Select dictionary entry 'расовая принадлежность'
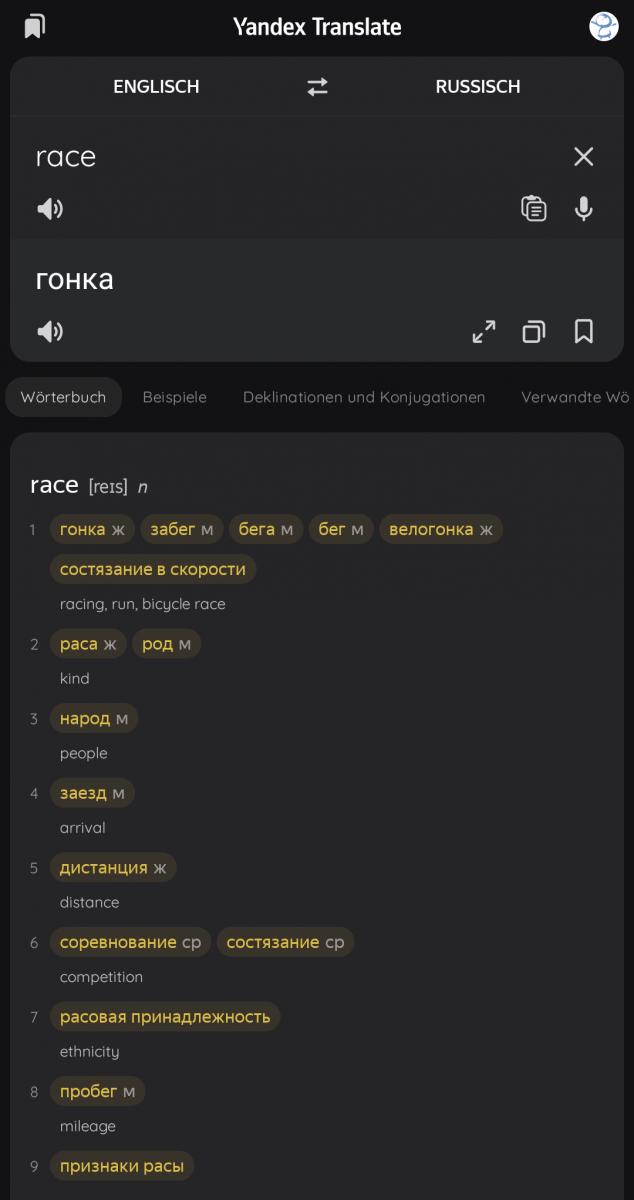The height and width of the screenshot is (1200, 634). tap(165, 1017)
